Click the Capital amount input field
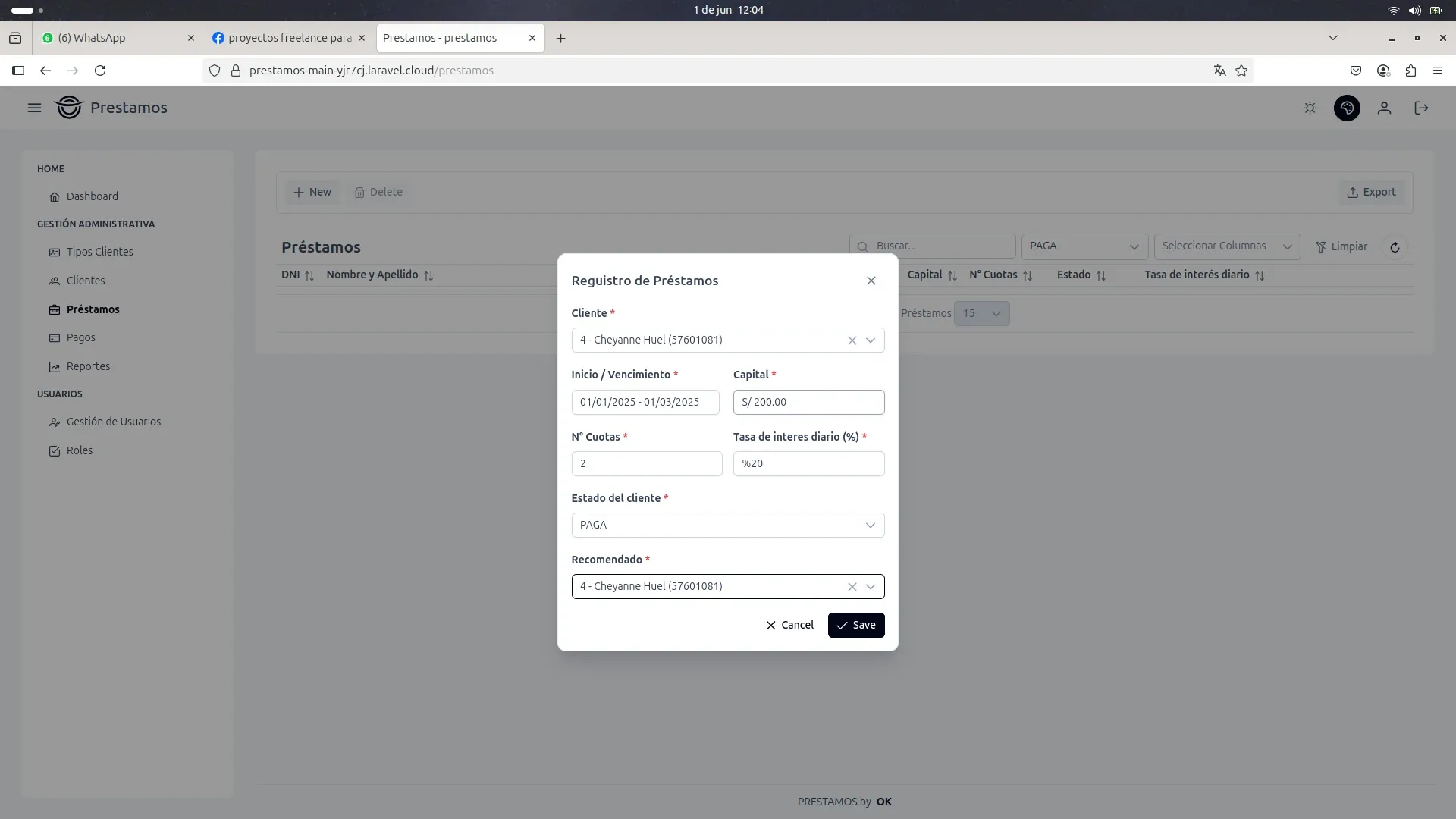Screen dimensions: 1456x819 808,402
